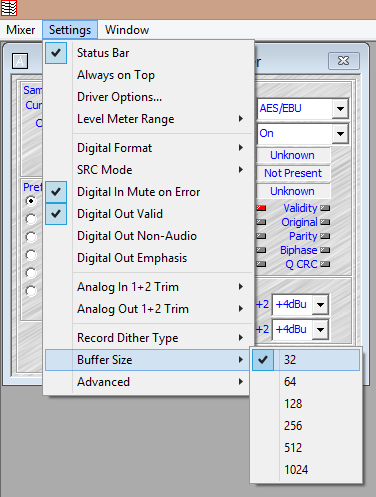Screen dimensions: 376x497
Task: Set buffer size to 1024
Action: pos(306,470)
